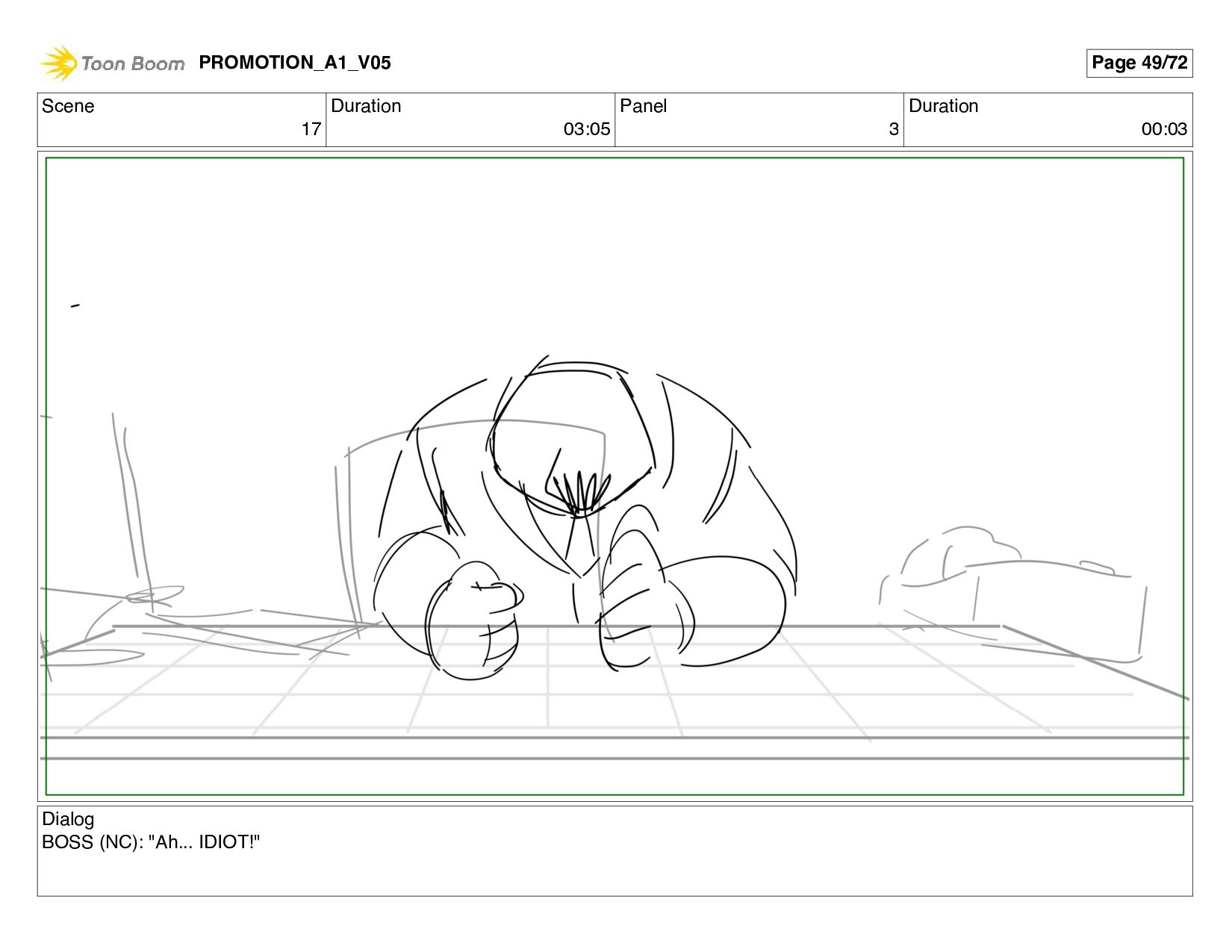Click the 'Scene' header label

pyautogui.click(x=68, y=106)
